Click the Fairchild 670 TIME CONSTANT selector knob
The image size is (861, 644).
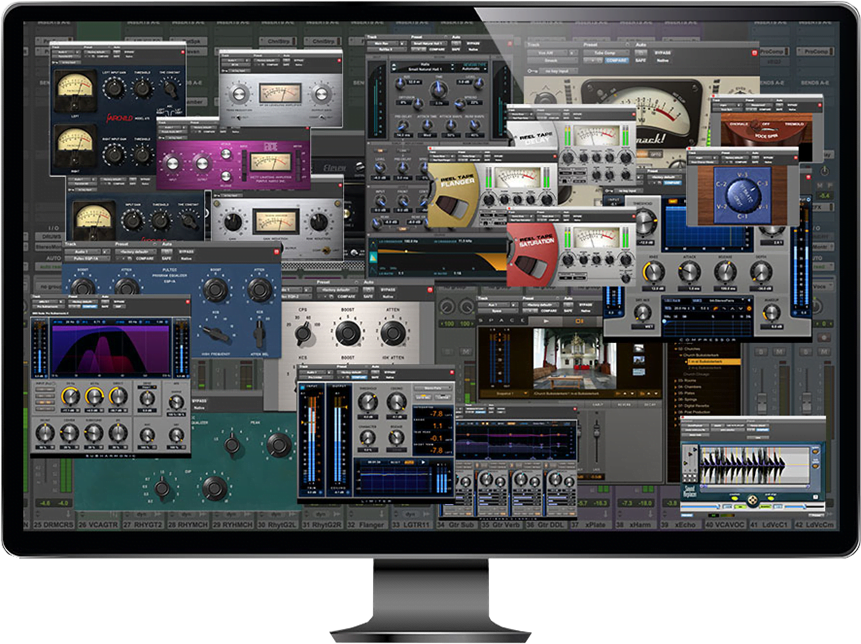[170, 87]
